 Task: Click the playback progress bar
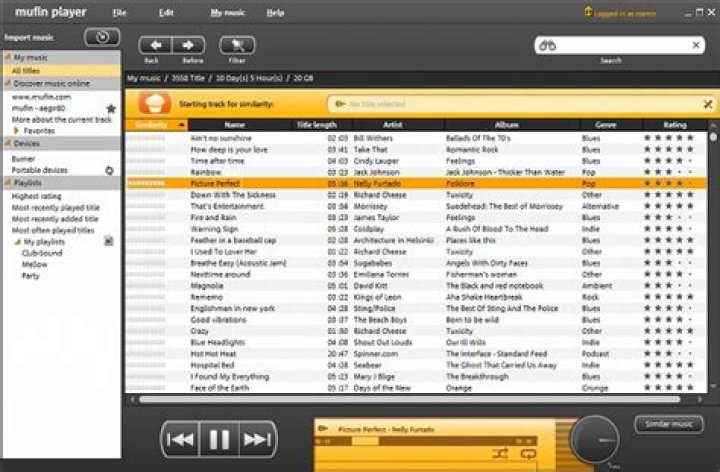(425, 441)
